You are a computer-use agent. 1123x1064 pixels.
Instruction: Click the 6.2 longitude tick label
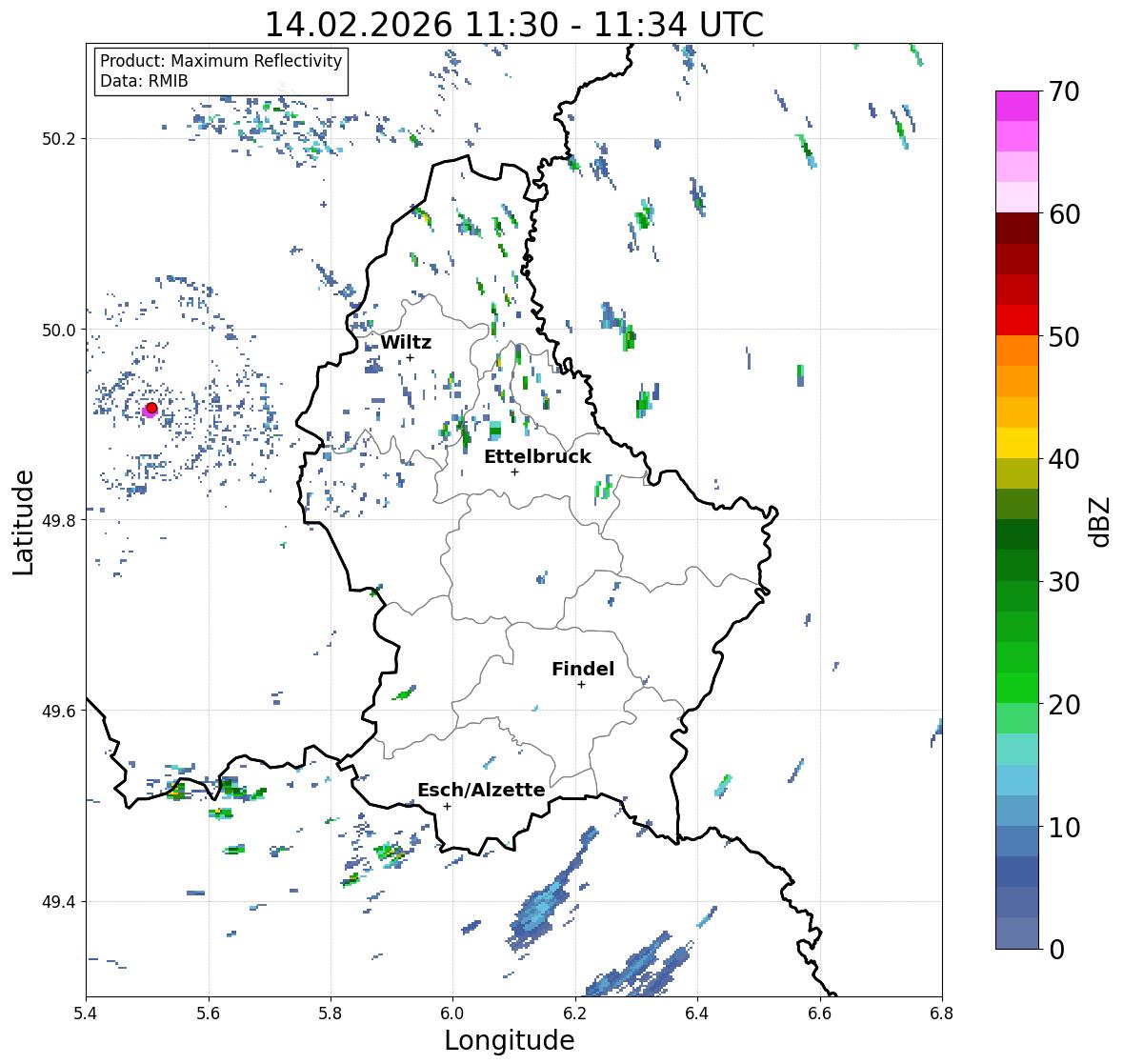tap(575, 1013)
